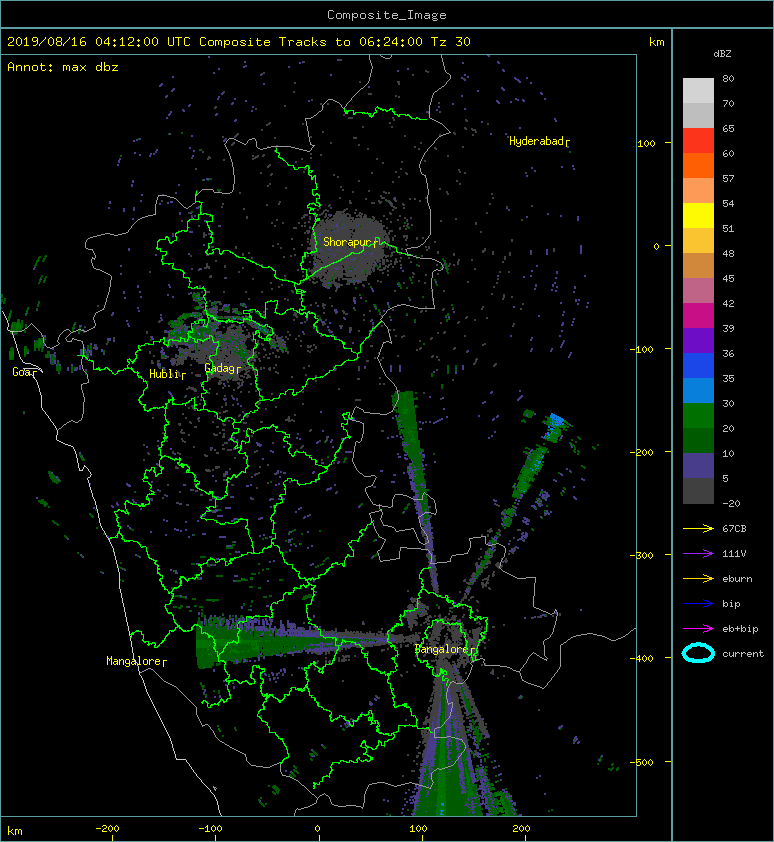The image size is (774, 842).
Task: Click the 67CB legend label
Action: (734, 528)
